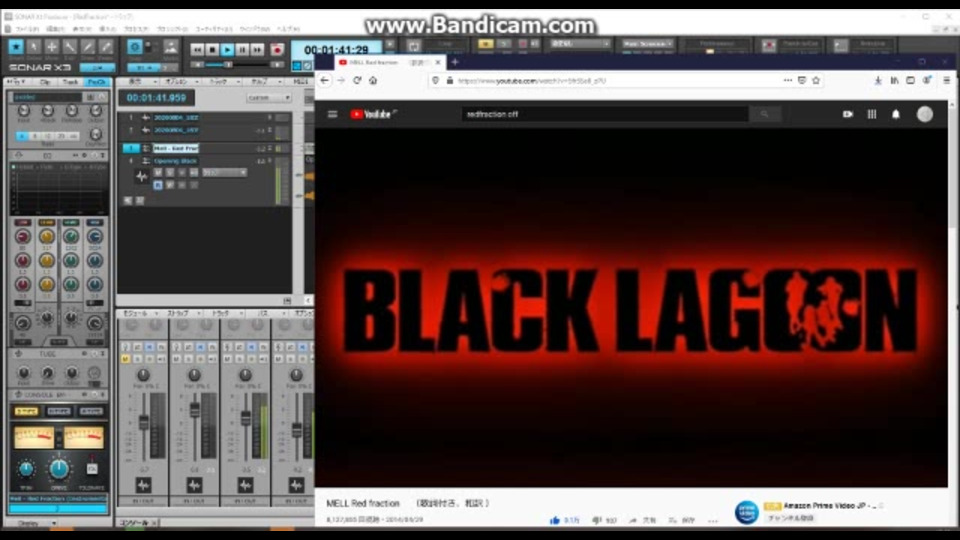Click the YouTube search magnifier button

(764, 114)
